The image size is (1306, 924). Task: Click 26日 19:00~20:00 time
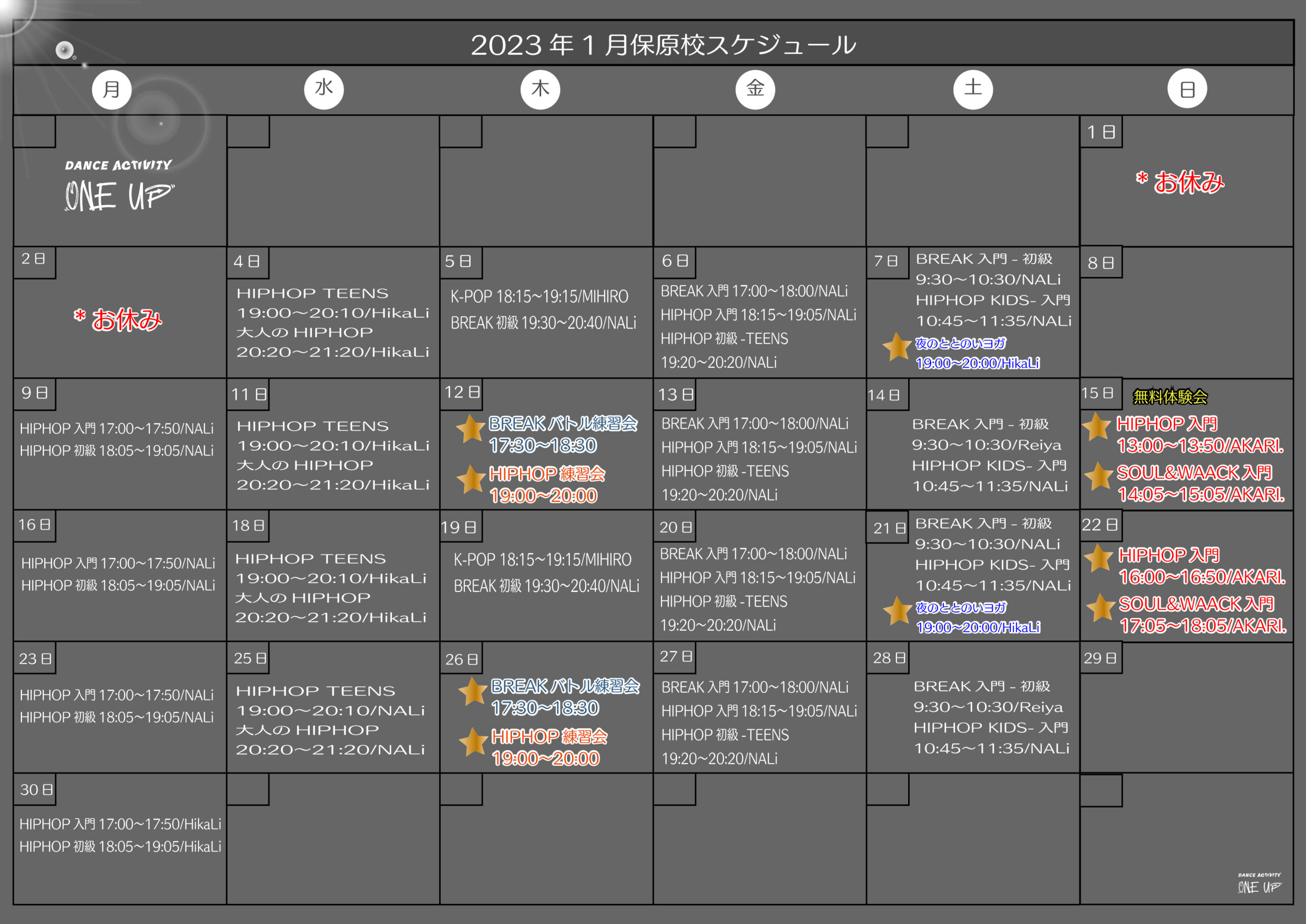point(545,758)
